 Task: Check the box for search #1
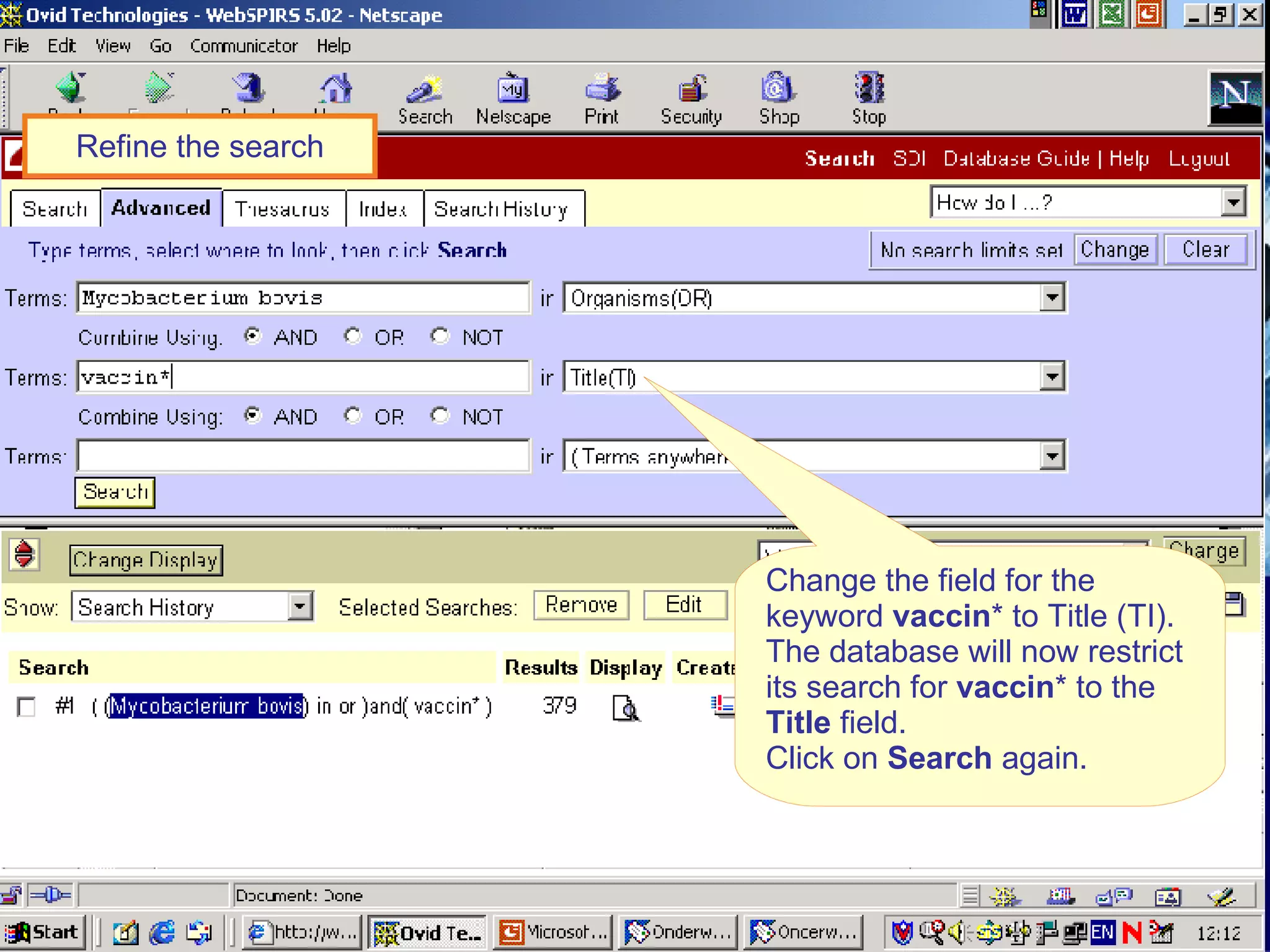coord(26,707)
